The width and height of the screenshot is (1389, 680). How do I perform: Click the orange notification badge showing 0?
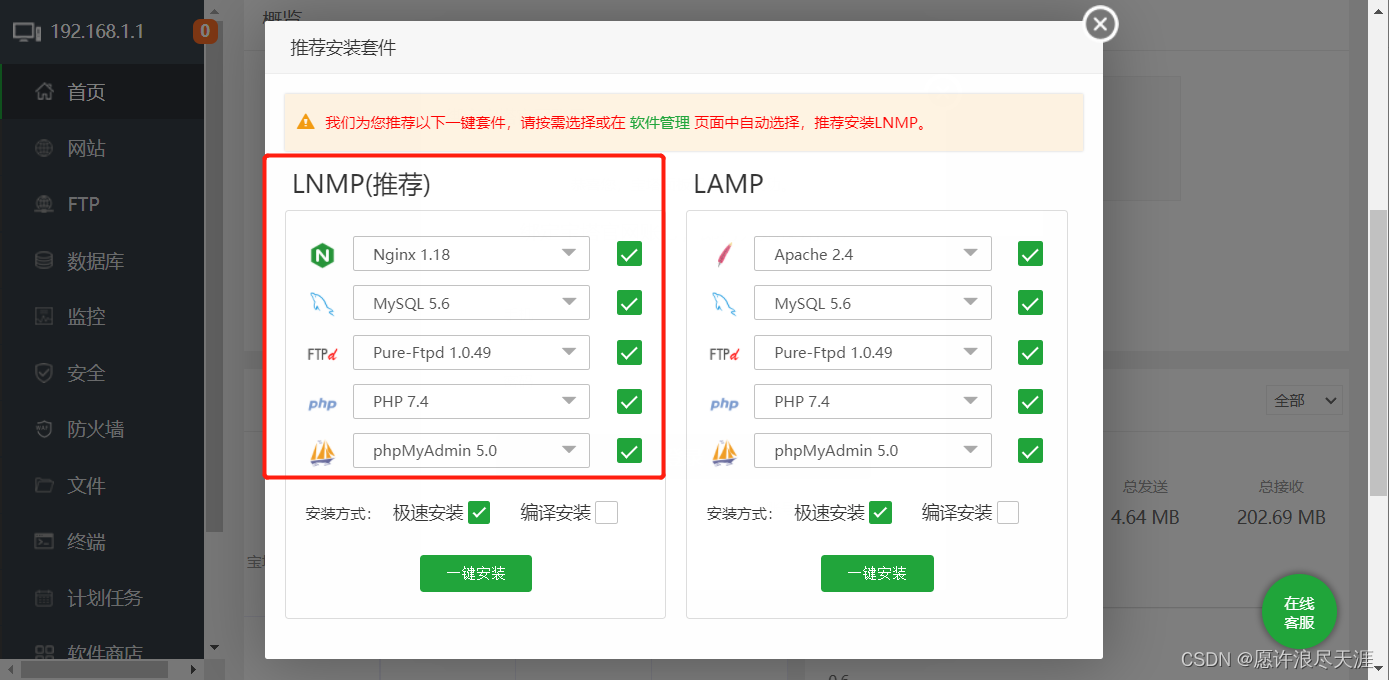205,31
